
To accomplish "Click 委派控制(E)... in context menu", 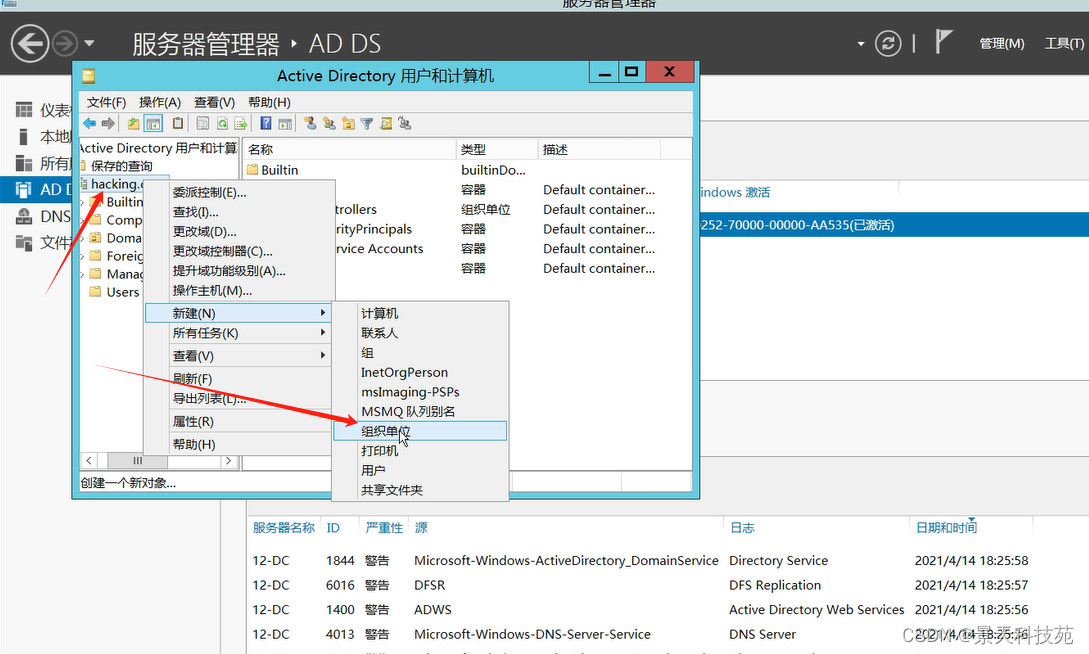I will tap(209, 192).
